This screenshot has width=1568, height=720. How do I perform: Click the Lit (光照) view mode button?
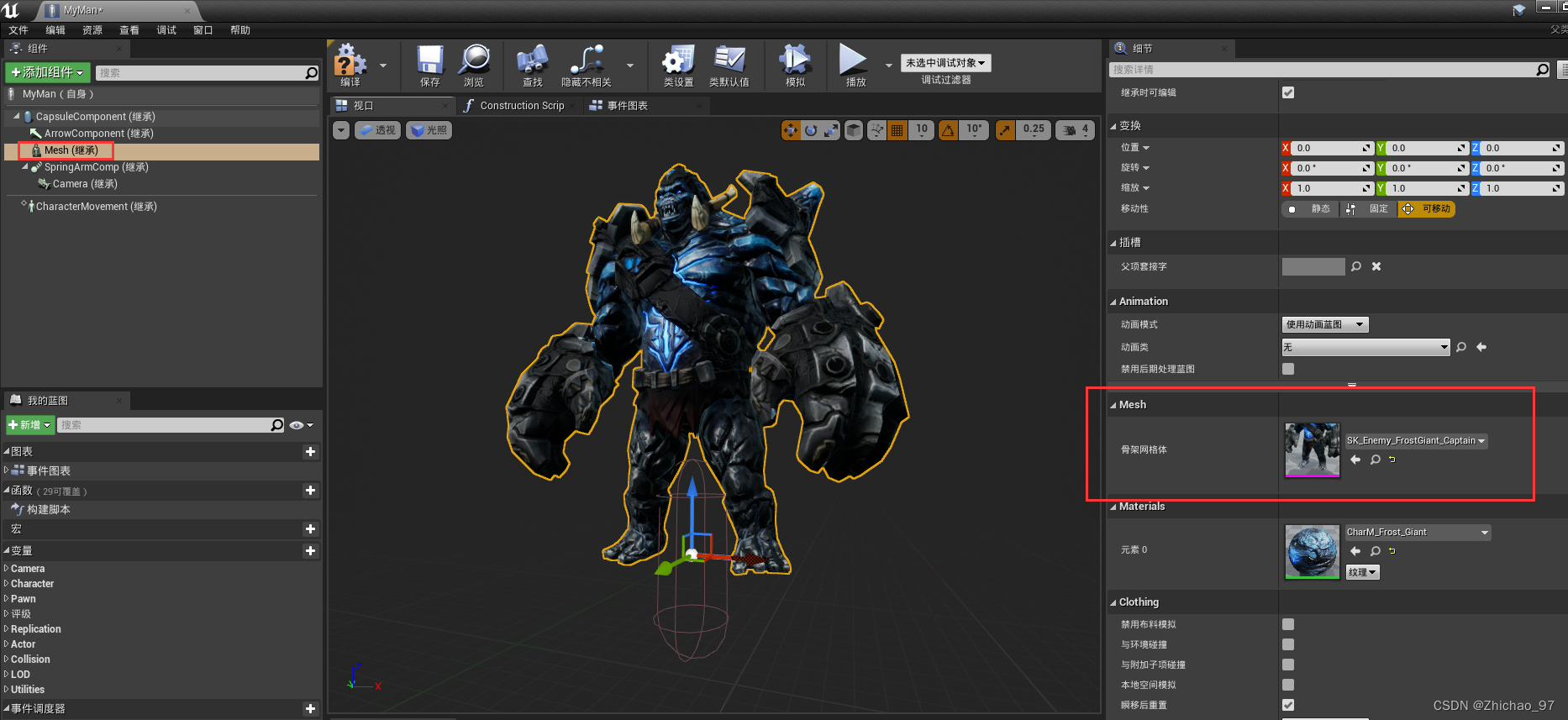429,130
